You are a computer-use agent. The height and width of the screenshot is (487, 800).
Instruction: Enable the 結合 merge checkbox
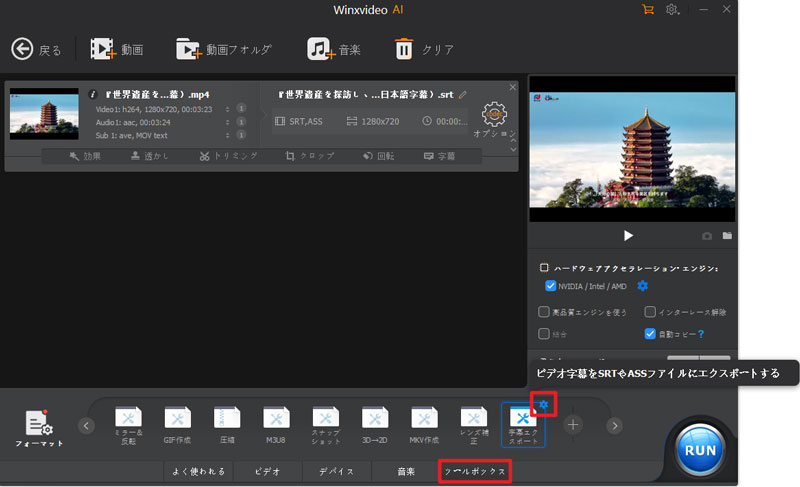[x=544, y=334]
